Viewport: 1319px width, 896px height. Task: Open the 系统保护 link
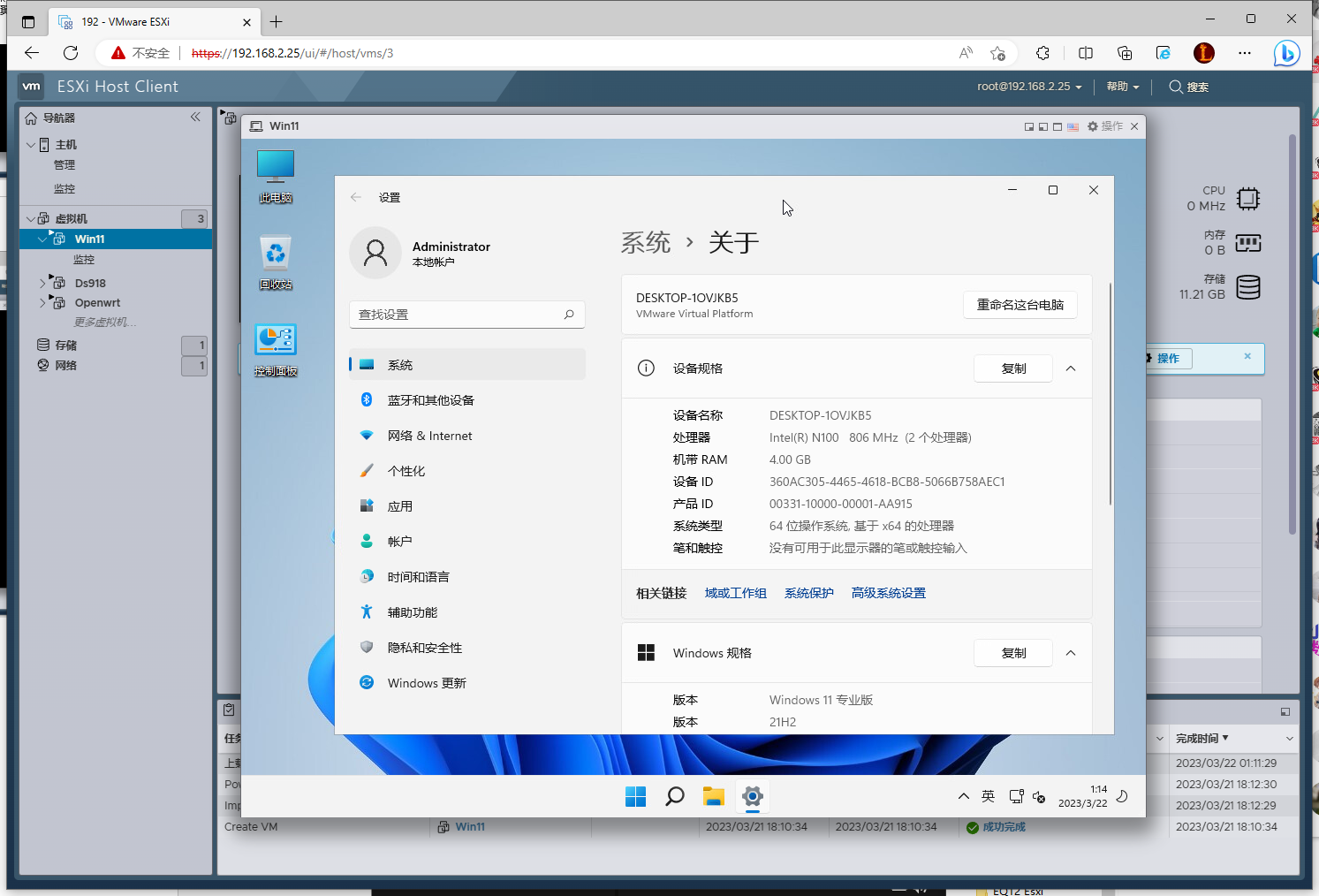808,593
